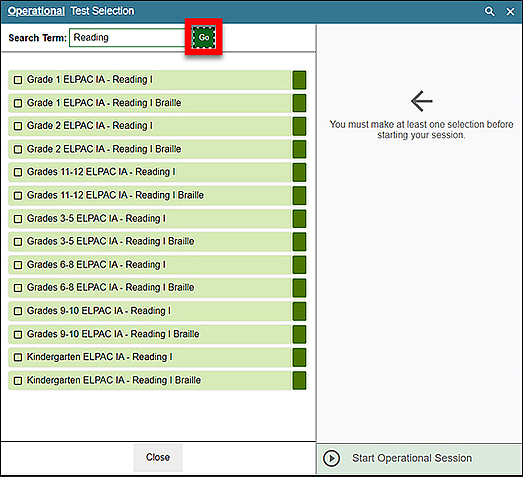This screenshot has height=477, width=523.
Task: Click dark green block on Grade 1 Reading I row
Action: [x=299, y=80]
